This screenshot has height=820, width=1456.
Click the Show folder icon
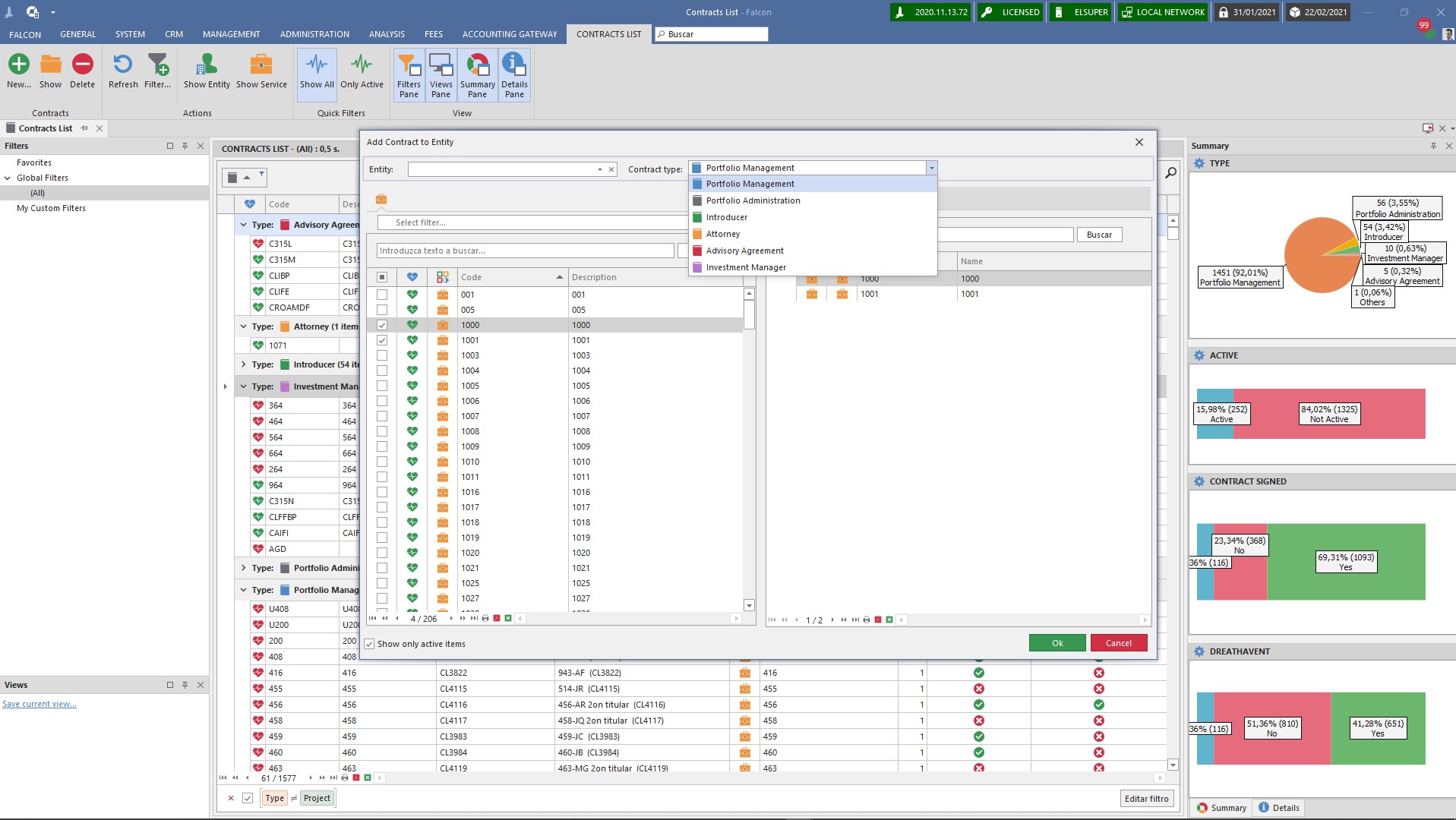click(x=51, y=65)
